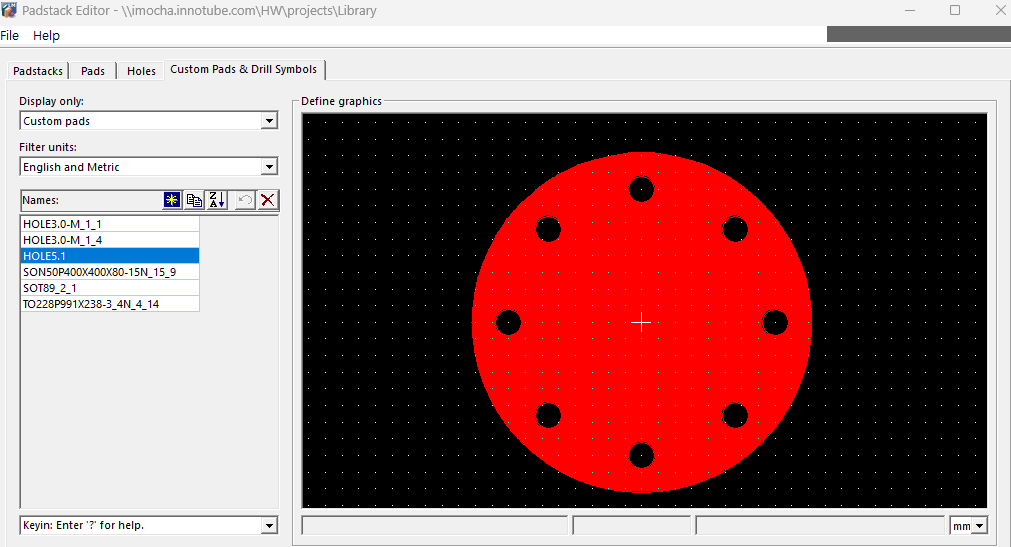Click the Keyin command input field
Screen dimensions: 1011x547
(x=138, y=526)
